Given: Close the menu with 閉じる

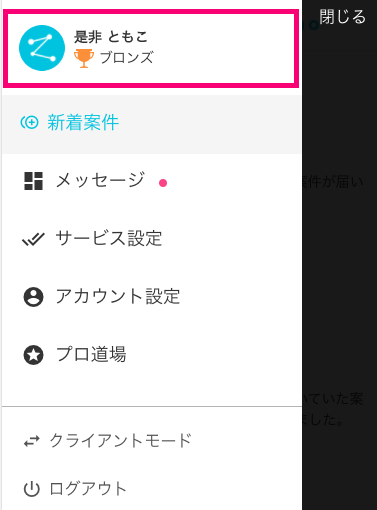Looking at the screenshot, I should point(342,17).
